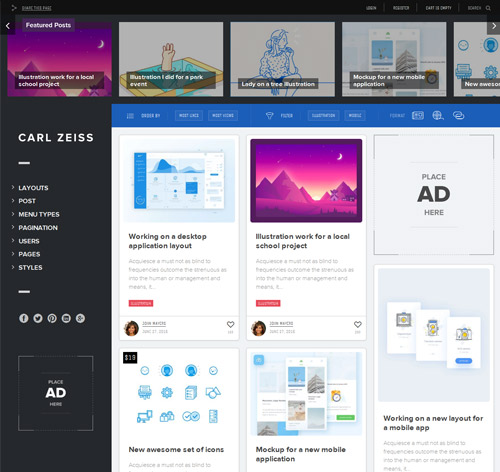
Task: Open mobile app layout post image
Action: [x=434, y=335]
